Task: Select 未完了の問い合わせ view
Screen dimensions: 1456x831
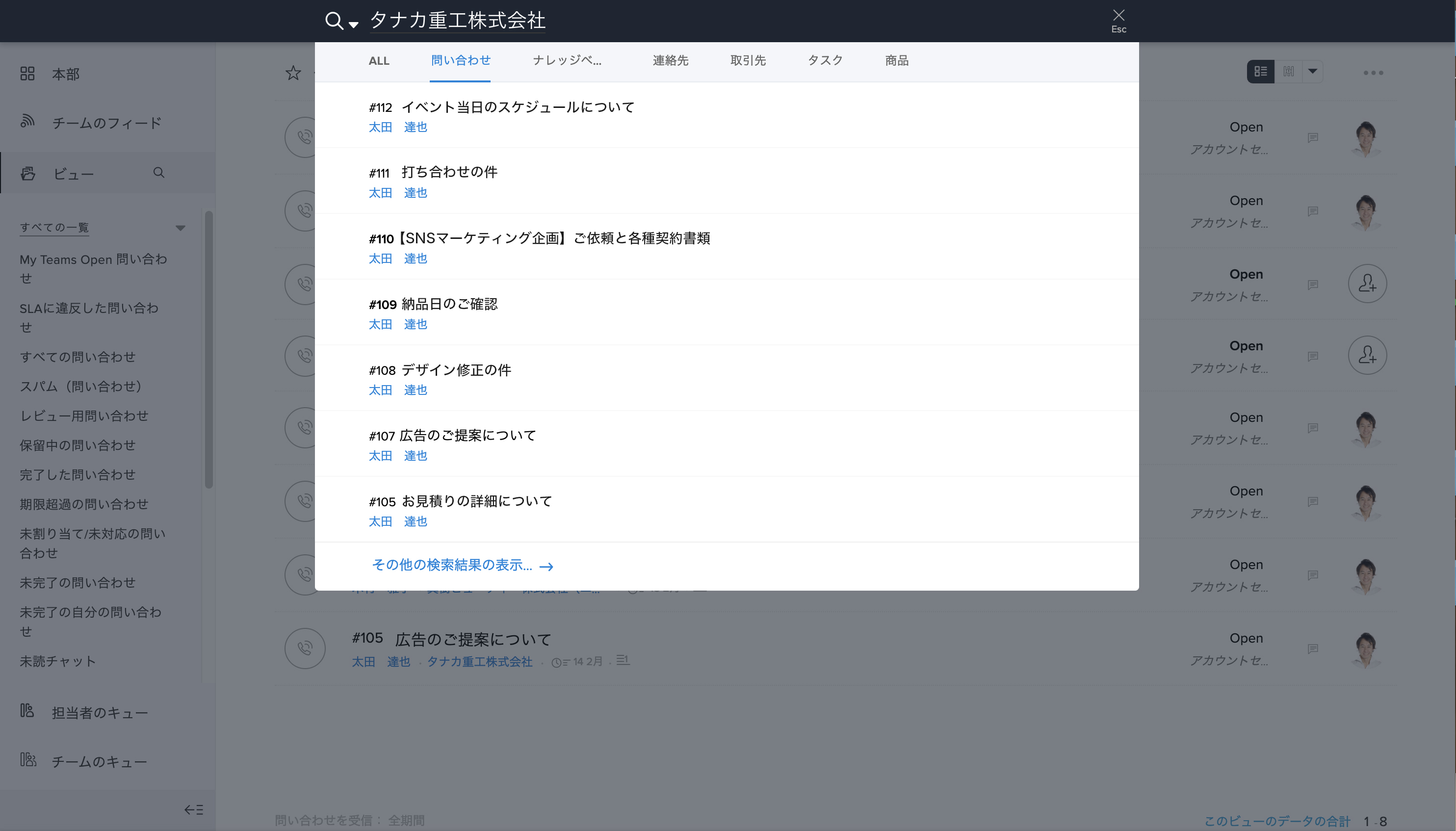Action: [x=78, y=583]
